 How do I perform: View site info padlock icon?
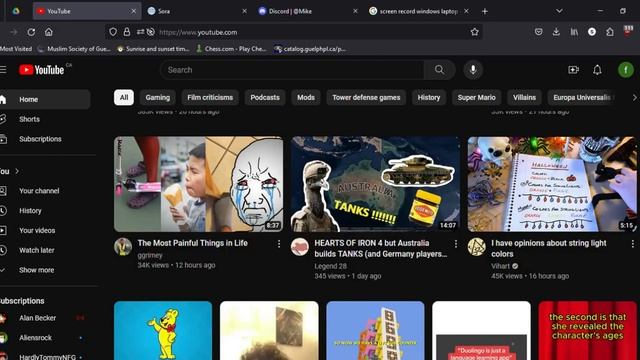[x=127, y=32]
